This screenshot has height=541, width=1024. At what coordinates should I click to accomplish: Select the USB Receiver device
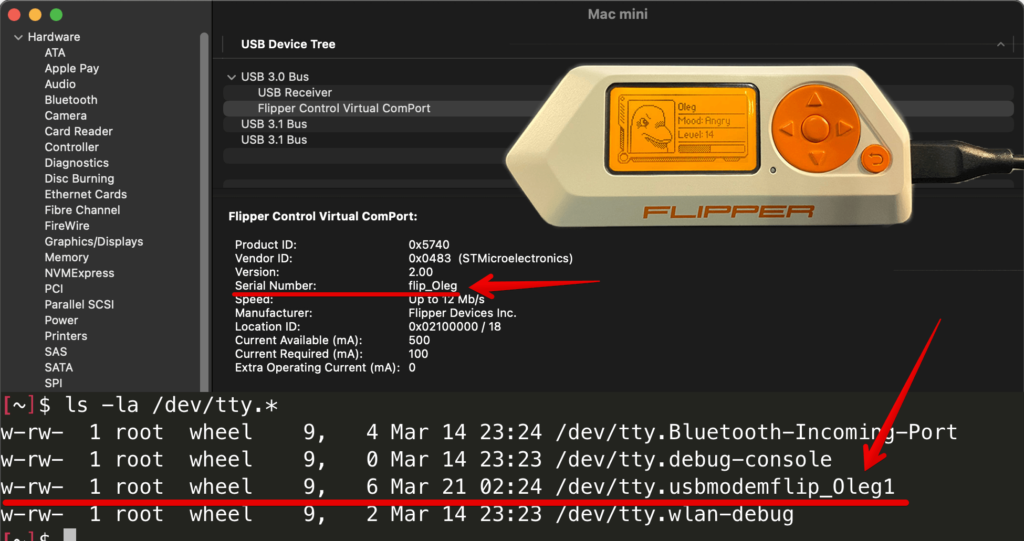pos(295,93)
